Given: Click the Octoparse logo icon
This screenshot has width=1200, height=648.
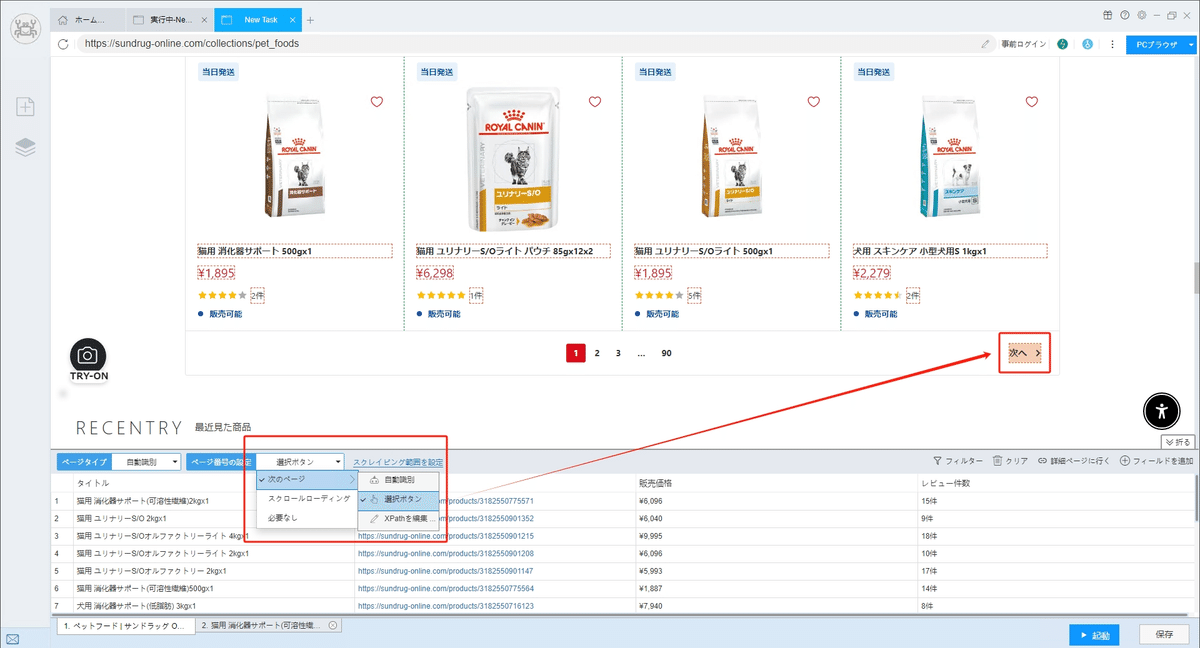Looking at the screenshot, I should (25, 27).
